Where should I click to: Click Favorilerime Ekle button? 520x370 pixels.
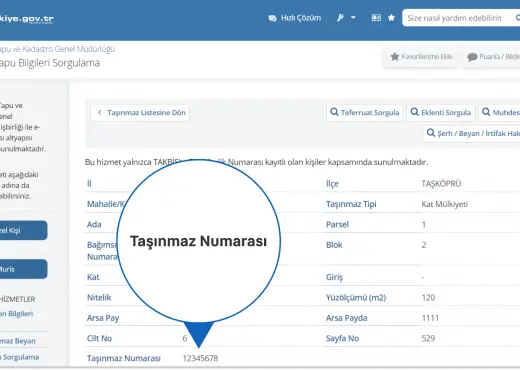(x=421, y=57)
